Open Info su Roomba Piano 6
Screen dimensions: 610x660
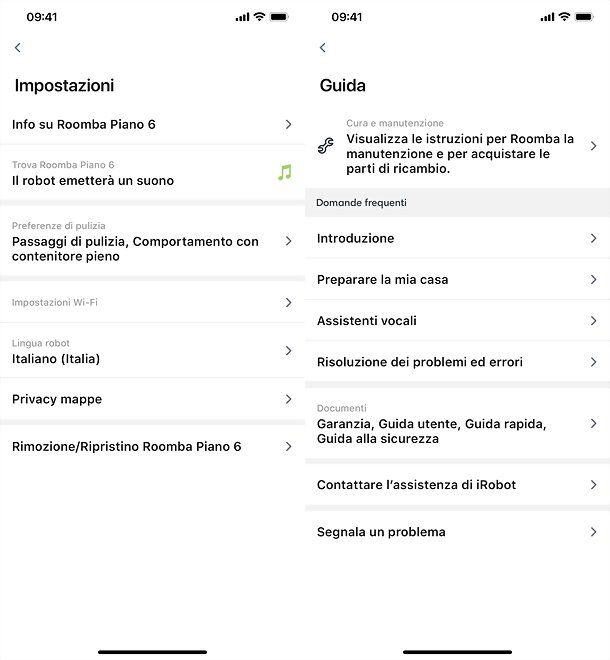(150, 124)
